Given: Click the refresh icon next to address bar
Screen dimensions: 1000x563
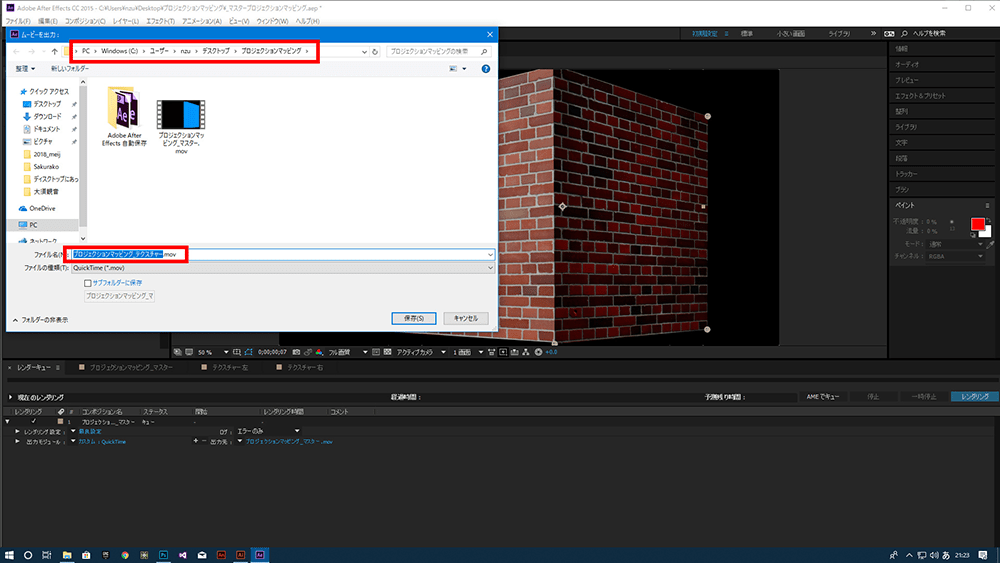Looking at the screenshot, I should pyautogui.click(x=375, y=52).
